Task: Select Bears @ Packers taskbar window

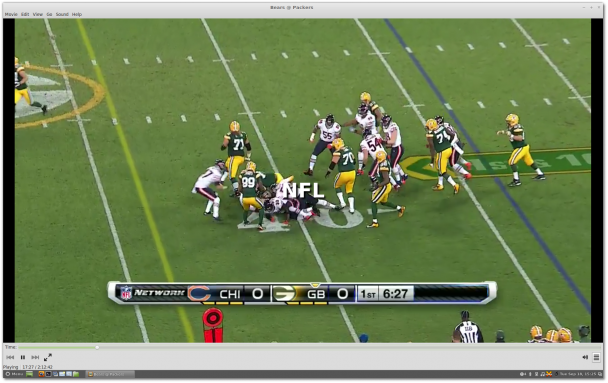Action: pyautogui.click(x=111, y=374)
